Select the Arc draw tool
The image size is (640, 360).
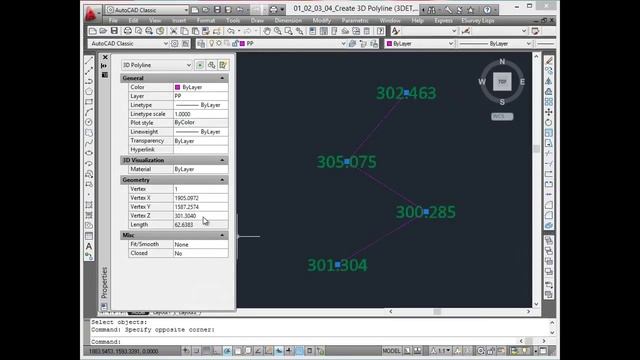89,112
